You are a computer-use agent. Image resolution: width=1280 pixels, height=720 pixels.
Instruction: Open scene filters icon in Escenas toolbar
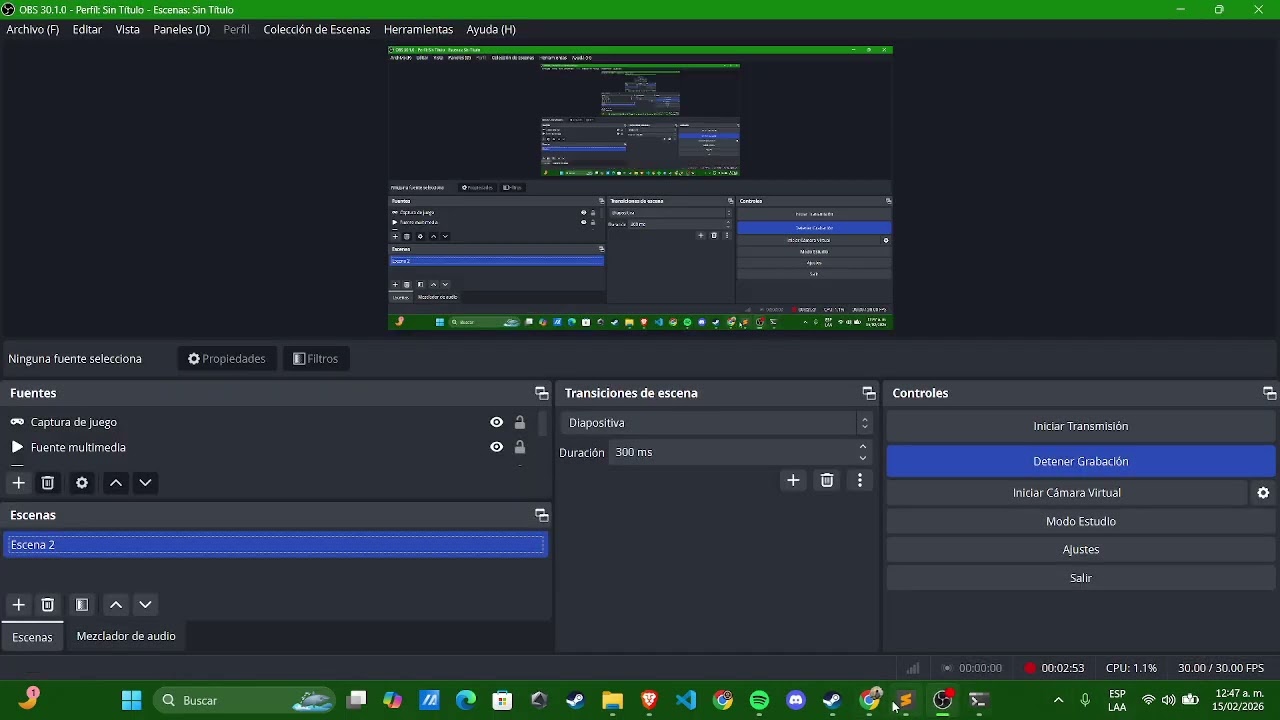(82, 605)
